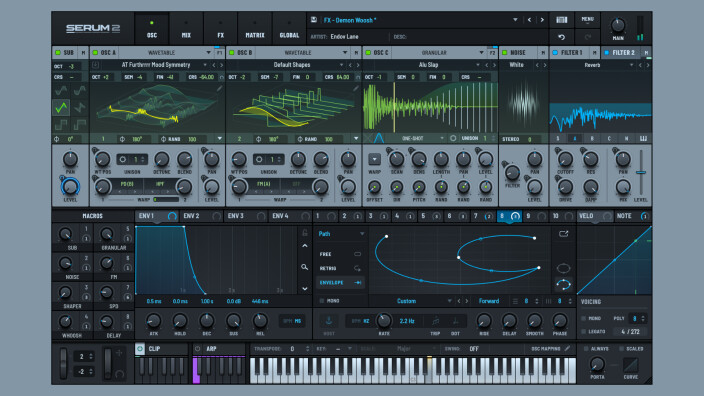Enable the voicing LEGATO checkbox
The width and height of the screenshot is (704, 396).
point(584,331)
